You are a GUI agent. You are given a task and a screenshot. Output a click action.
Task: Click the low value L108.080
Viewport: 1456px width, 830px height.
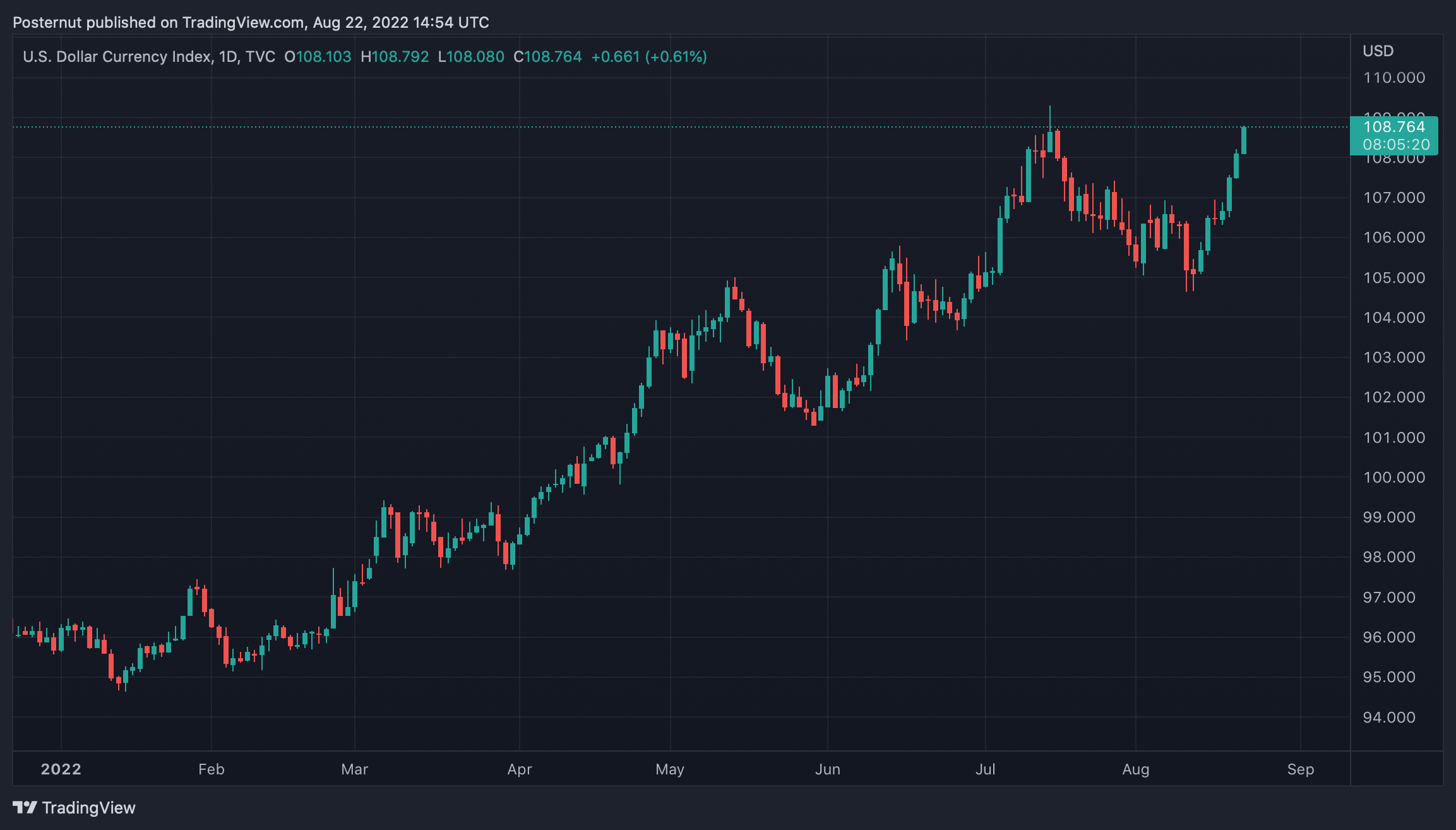[471, 57]
